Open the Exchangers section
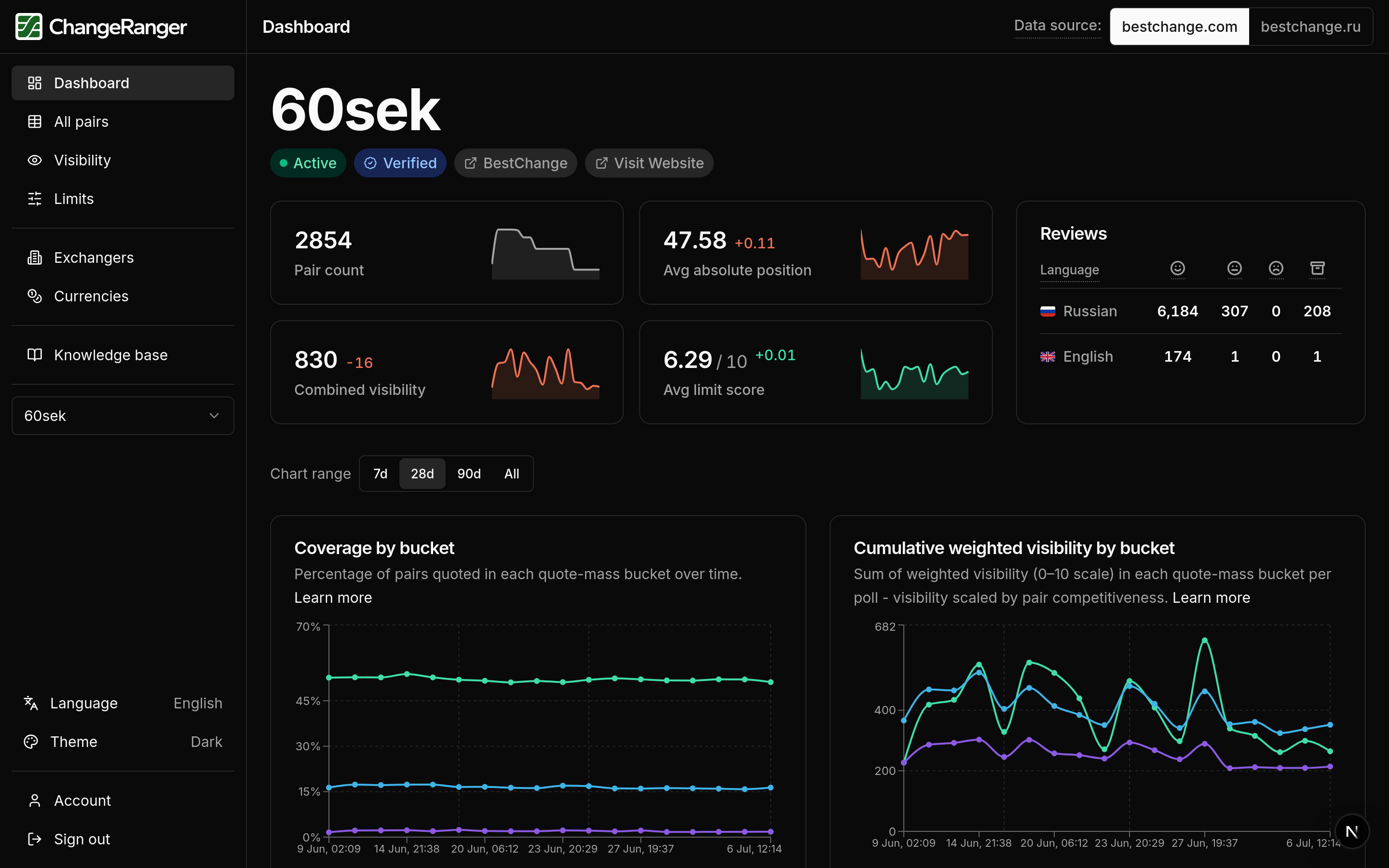The height and width of the screenshot is (868, 1389). [x=123, y=258]
